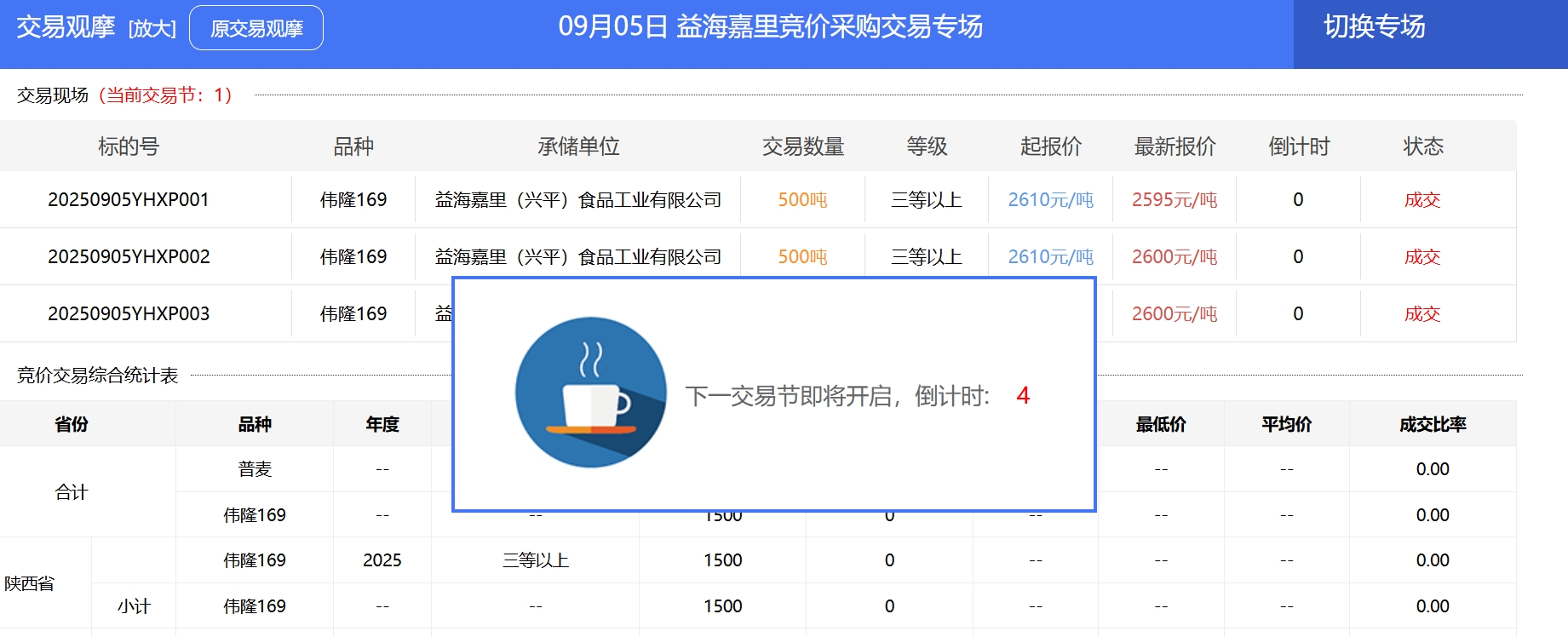
Task: Click the 合计 cell
Action: pos(72,492)
